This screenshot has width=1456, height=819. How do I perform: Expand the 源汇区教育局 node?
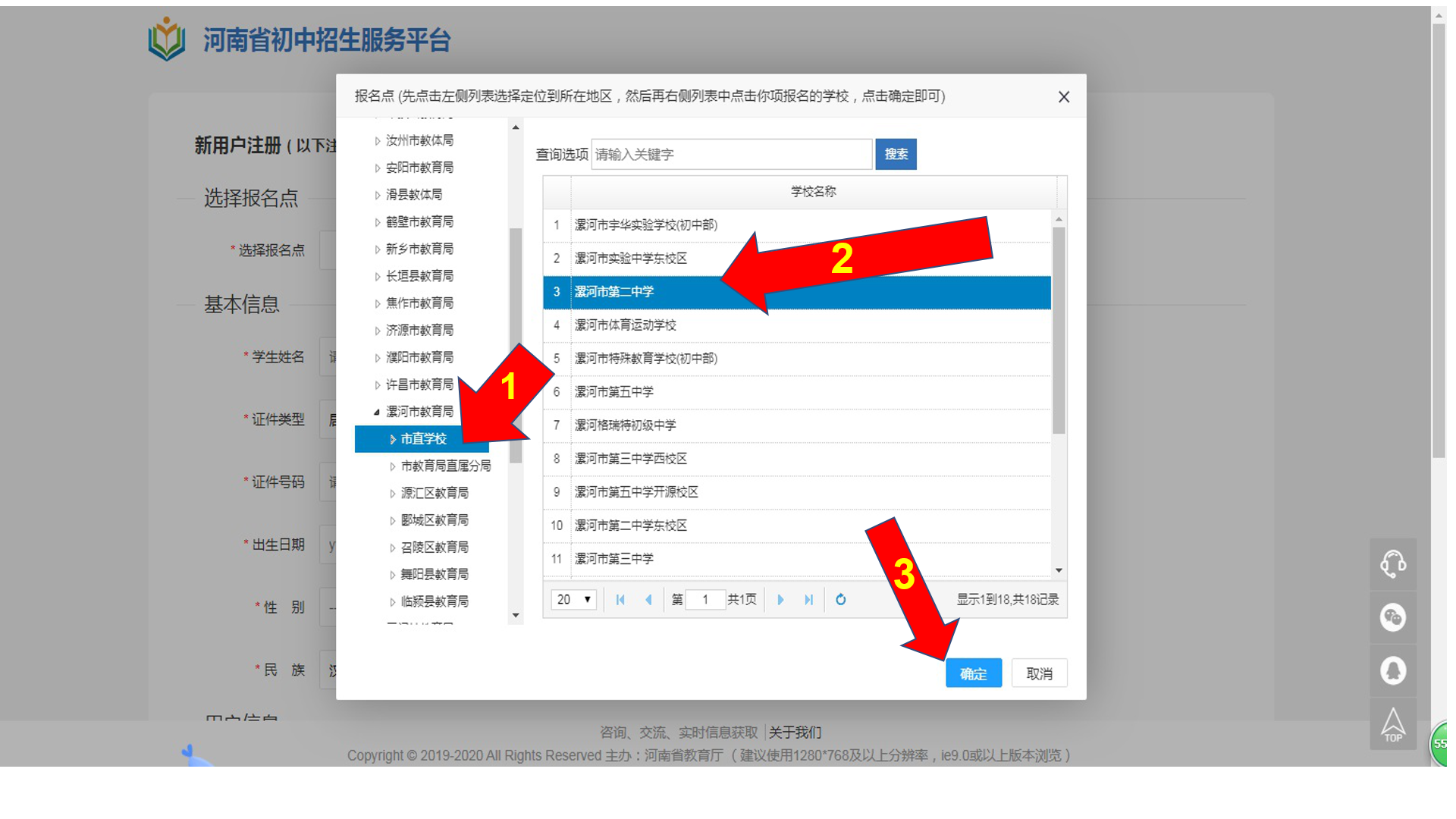pos(392,494)
